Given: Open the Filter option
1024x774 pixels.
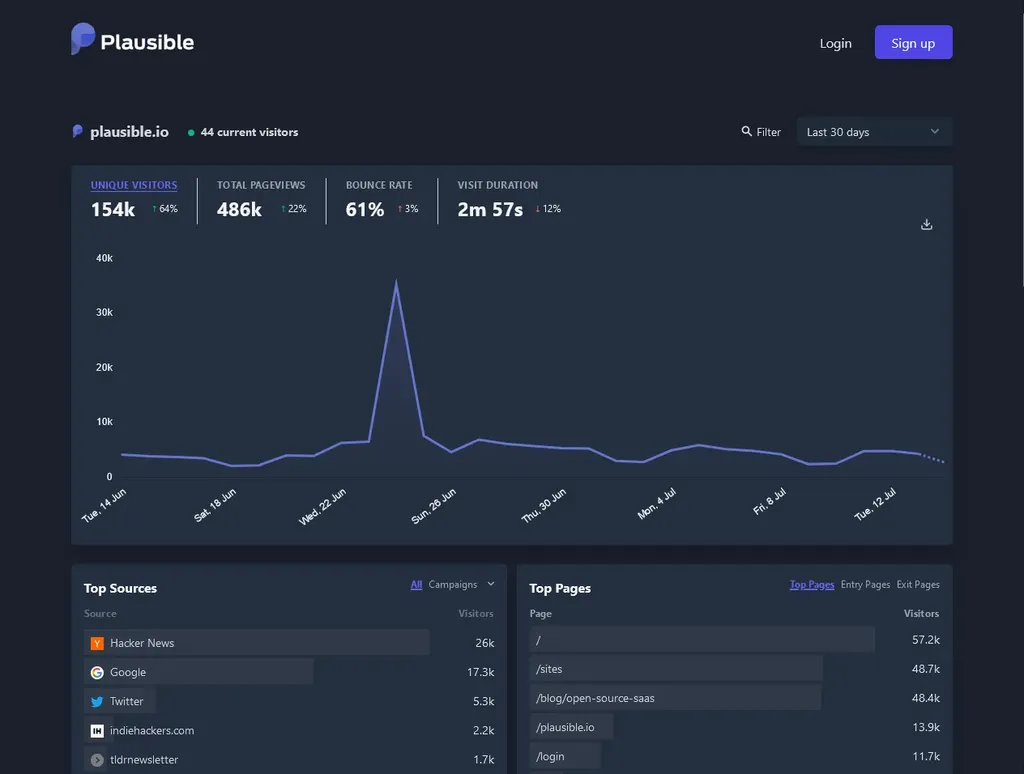Looking at the screenshot, I should click(761, 132).
